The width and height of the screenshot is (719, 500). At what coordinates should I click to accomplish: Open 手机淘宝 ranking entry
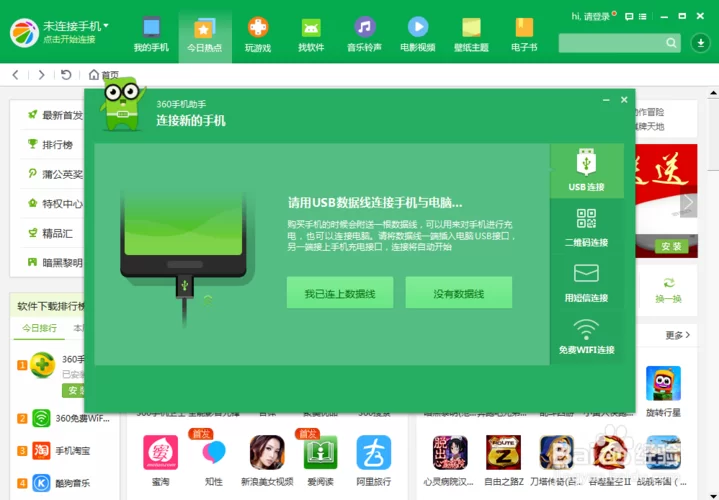click(x=54, y=450)
